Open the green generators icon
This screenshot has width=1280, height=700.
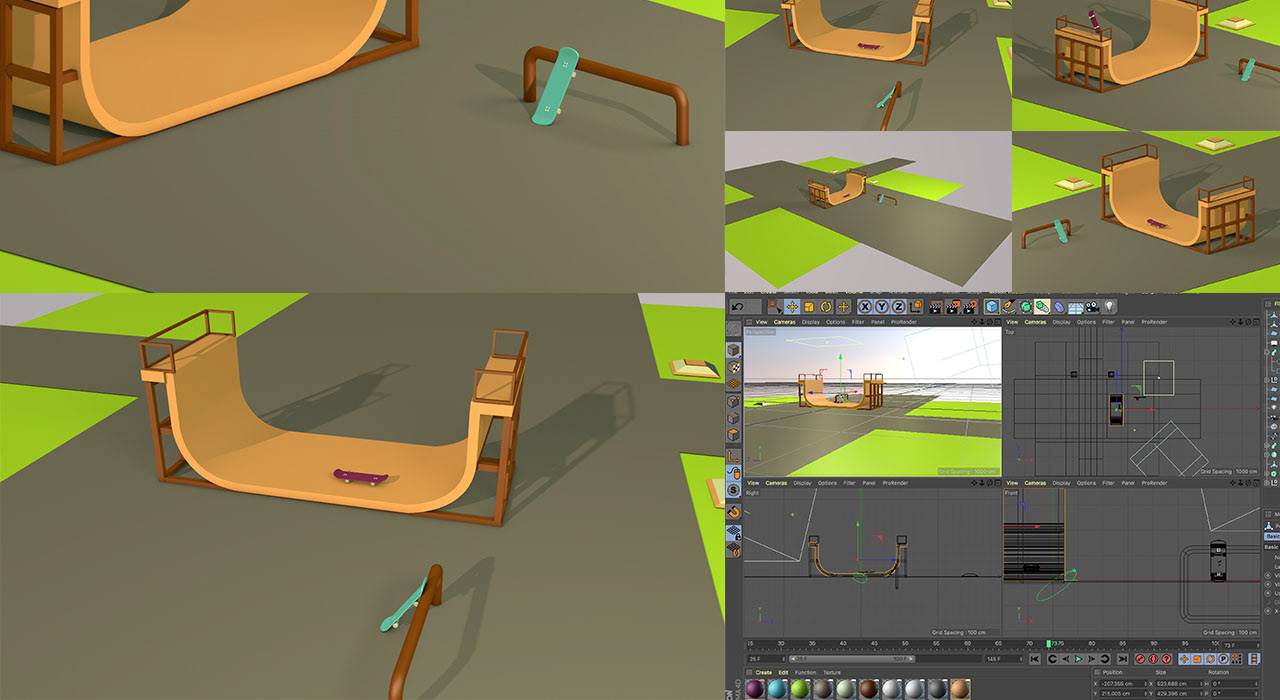tap(1026, 307)
